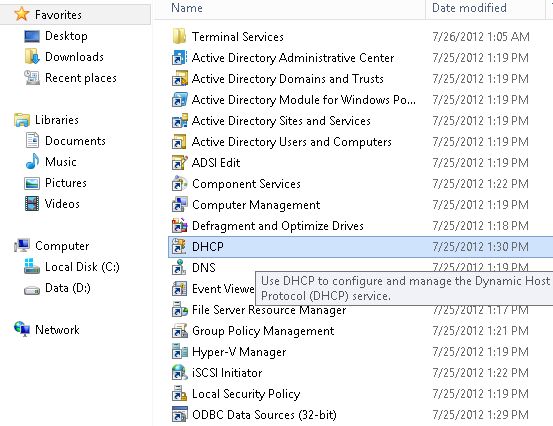The height and width of the screenshot is (426, 553).
Task: Select the Computer Management name
Action: [x=256, y=205]
